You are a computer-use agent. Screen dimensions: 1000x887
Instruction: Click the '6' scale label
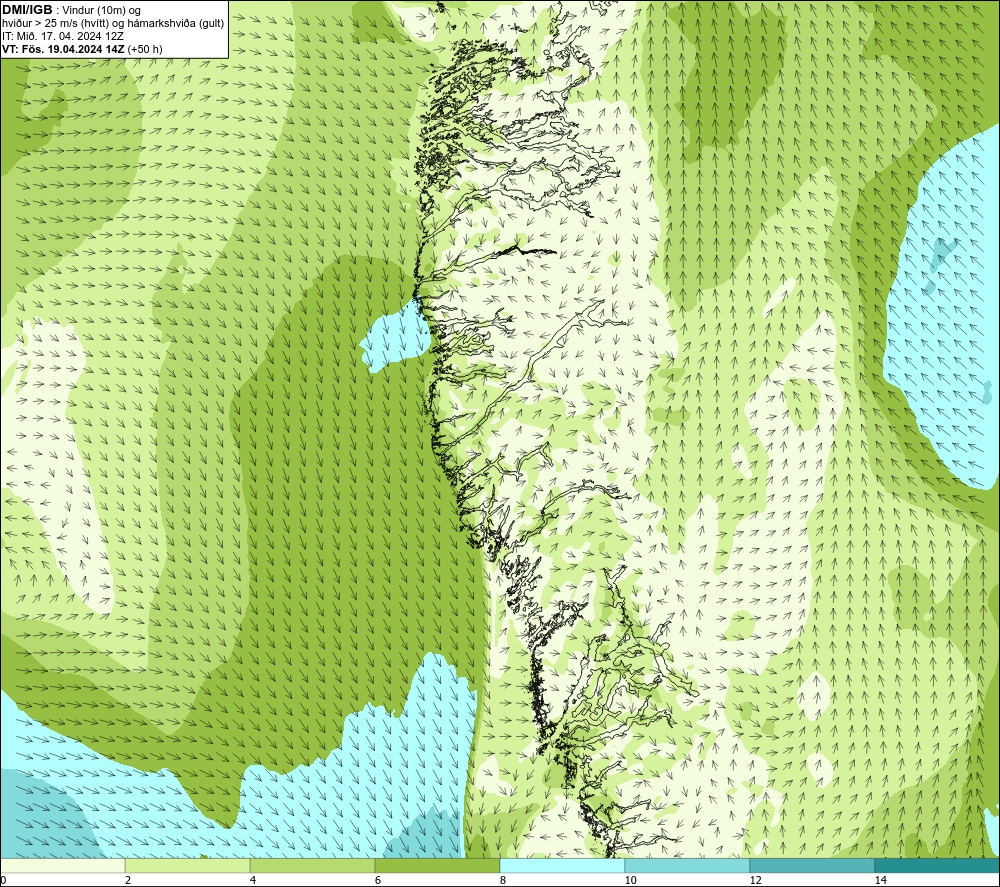pyautogui.click(x=378, y=880)
